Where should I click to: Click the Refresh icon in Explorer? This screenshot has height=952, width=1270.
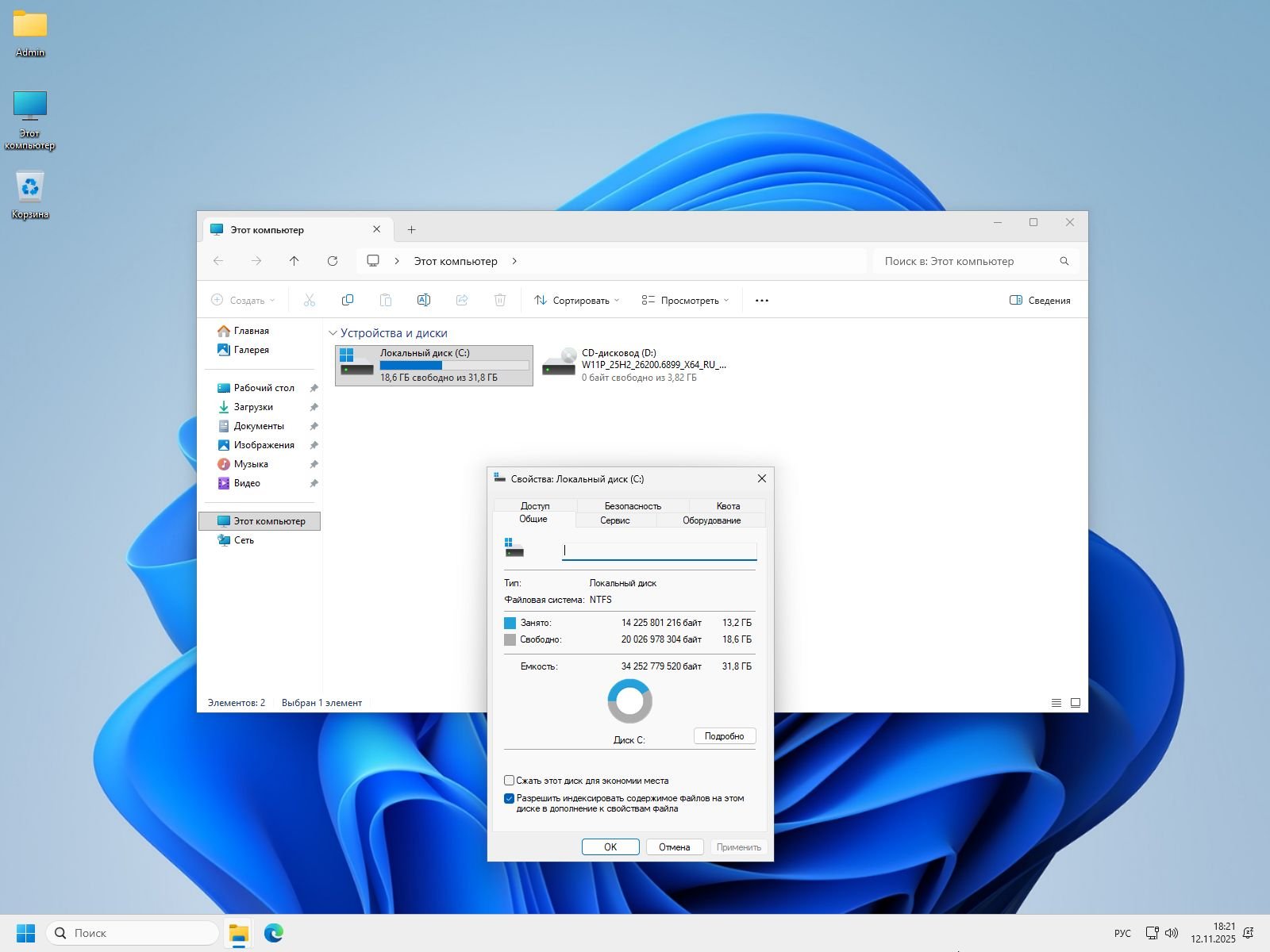click(x=333, y=261)
